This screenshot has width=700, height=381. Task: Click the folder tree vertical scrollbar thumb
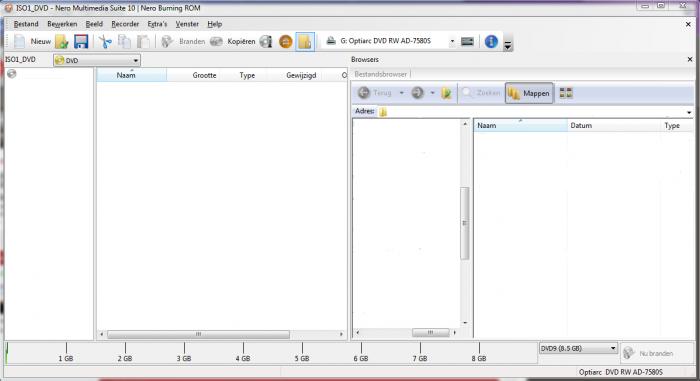click(x=465, y=223)
